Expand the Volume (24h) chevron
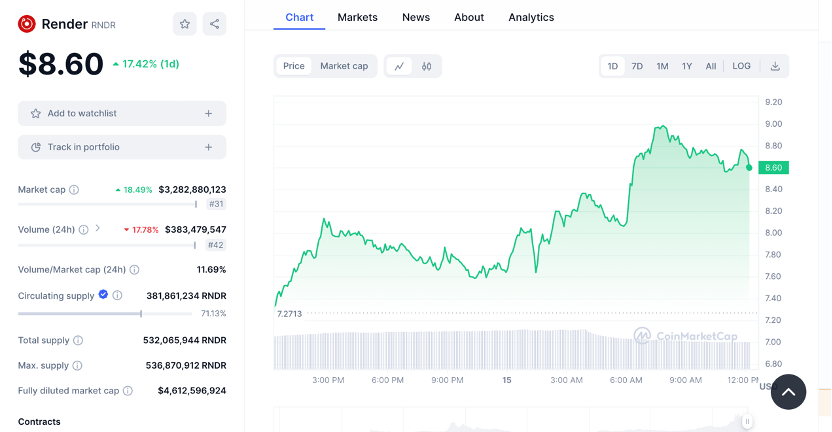The image size is (832, 432). tap(97, 229)
